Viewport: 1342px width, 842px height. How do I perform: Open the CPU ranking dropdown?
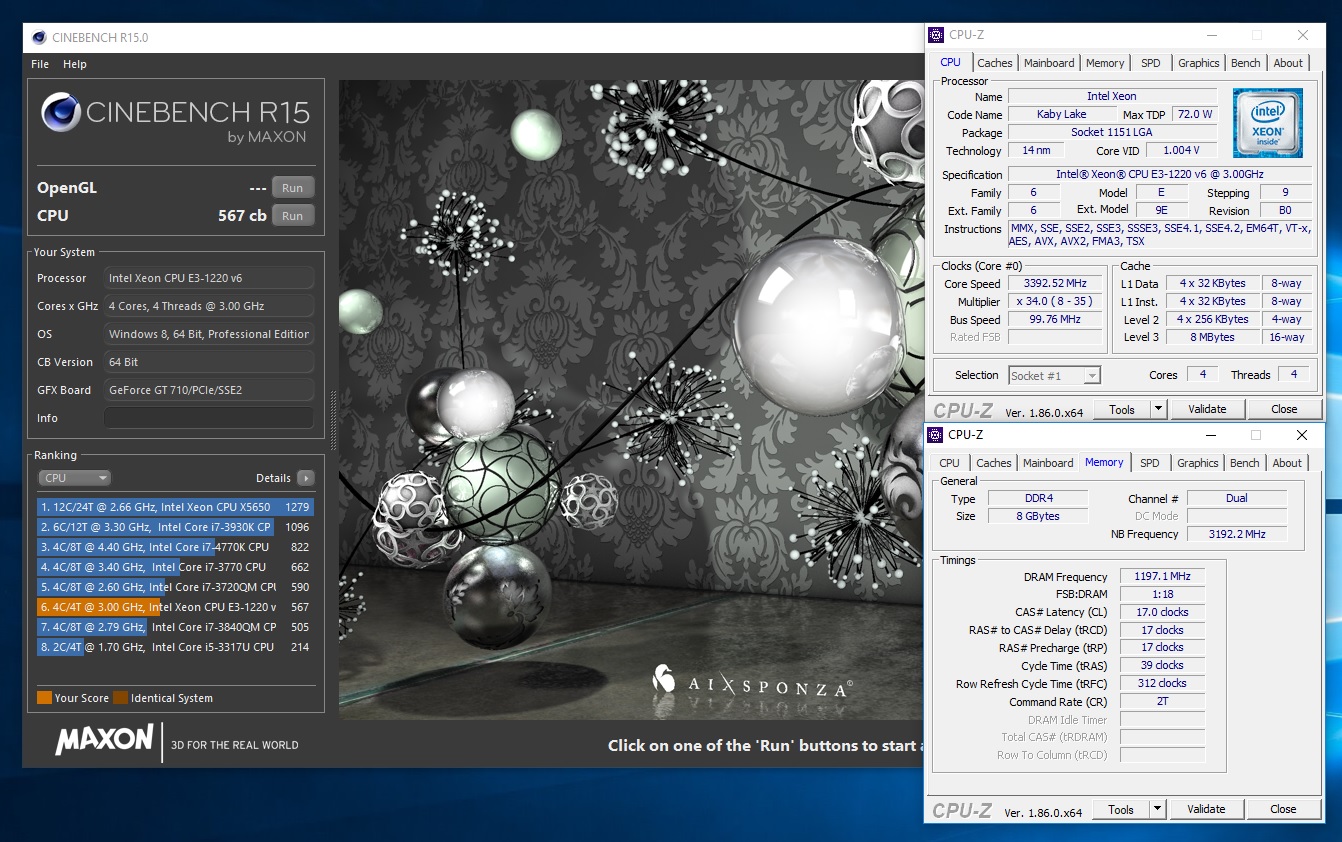75,478
